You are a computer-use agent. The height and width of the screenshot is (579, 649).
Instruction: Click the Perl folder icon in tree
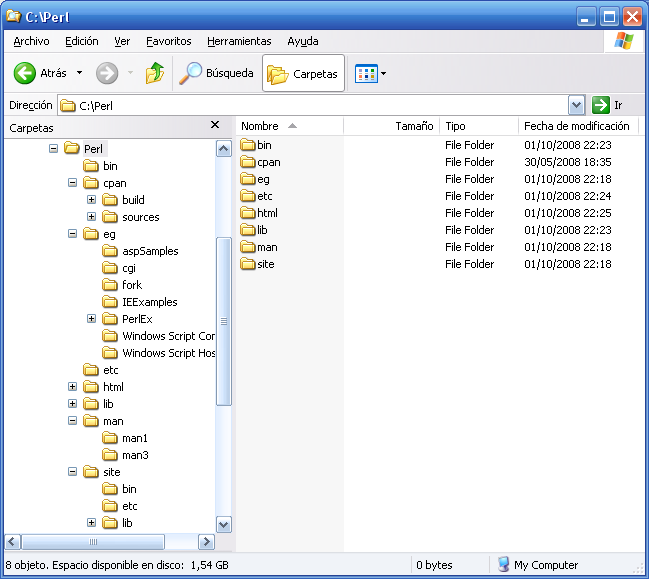click(72, 148)
